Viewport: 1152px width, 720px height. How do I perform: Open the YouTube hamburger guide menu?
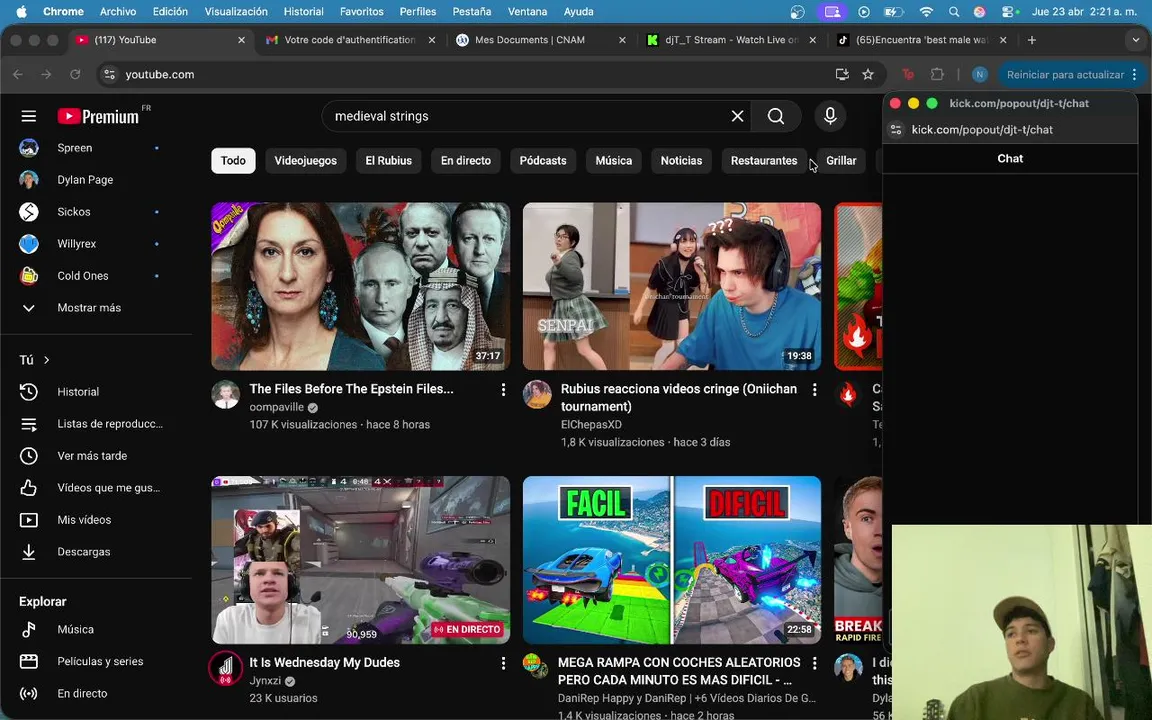[x=29, y=116]
